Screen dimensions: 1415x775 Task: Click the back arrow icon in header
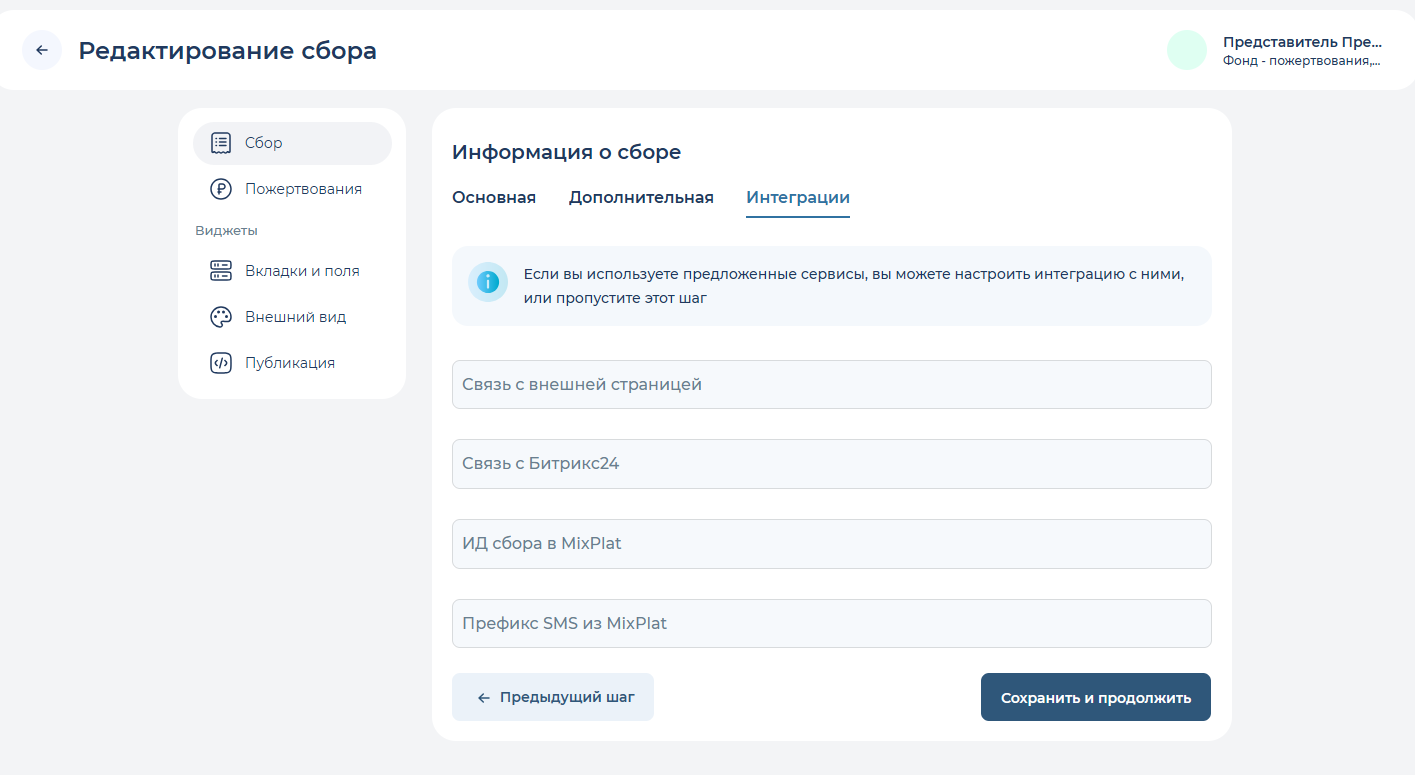[42, 50]
